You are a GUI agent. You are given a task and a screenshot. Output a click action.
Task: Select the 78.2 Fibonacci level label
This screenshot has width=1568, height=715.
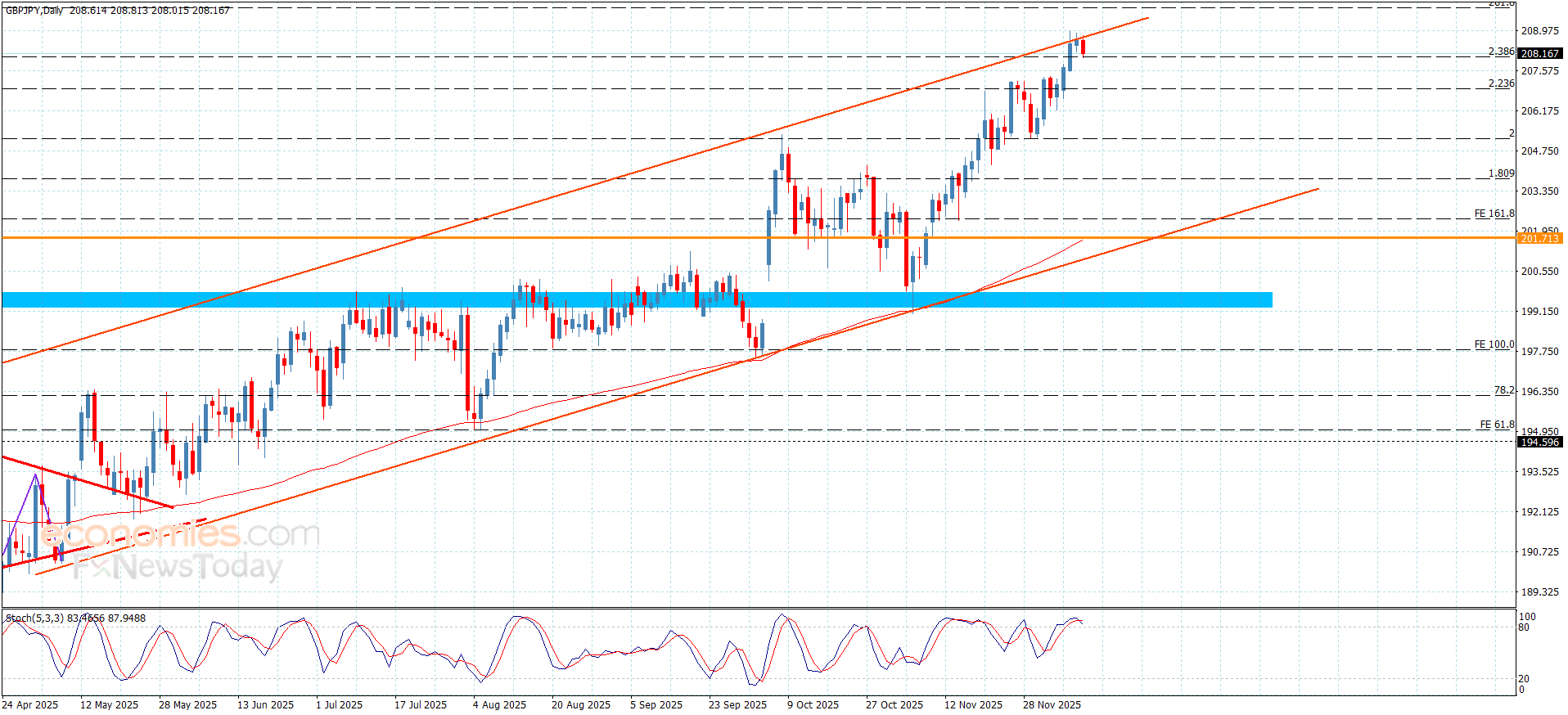[1504, 391]
